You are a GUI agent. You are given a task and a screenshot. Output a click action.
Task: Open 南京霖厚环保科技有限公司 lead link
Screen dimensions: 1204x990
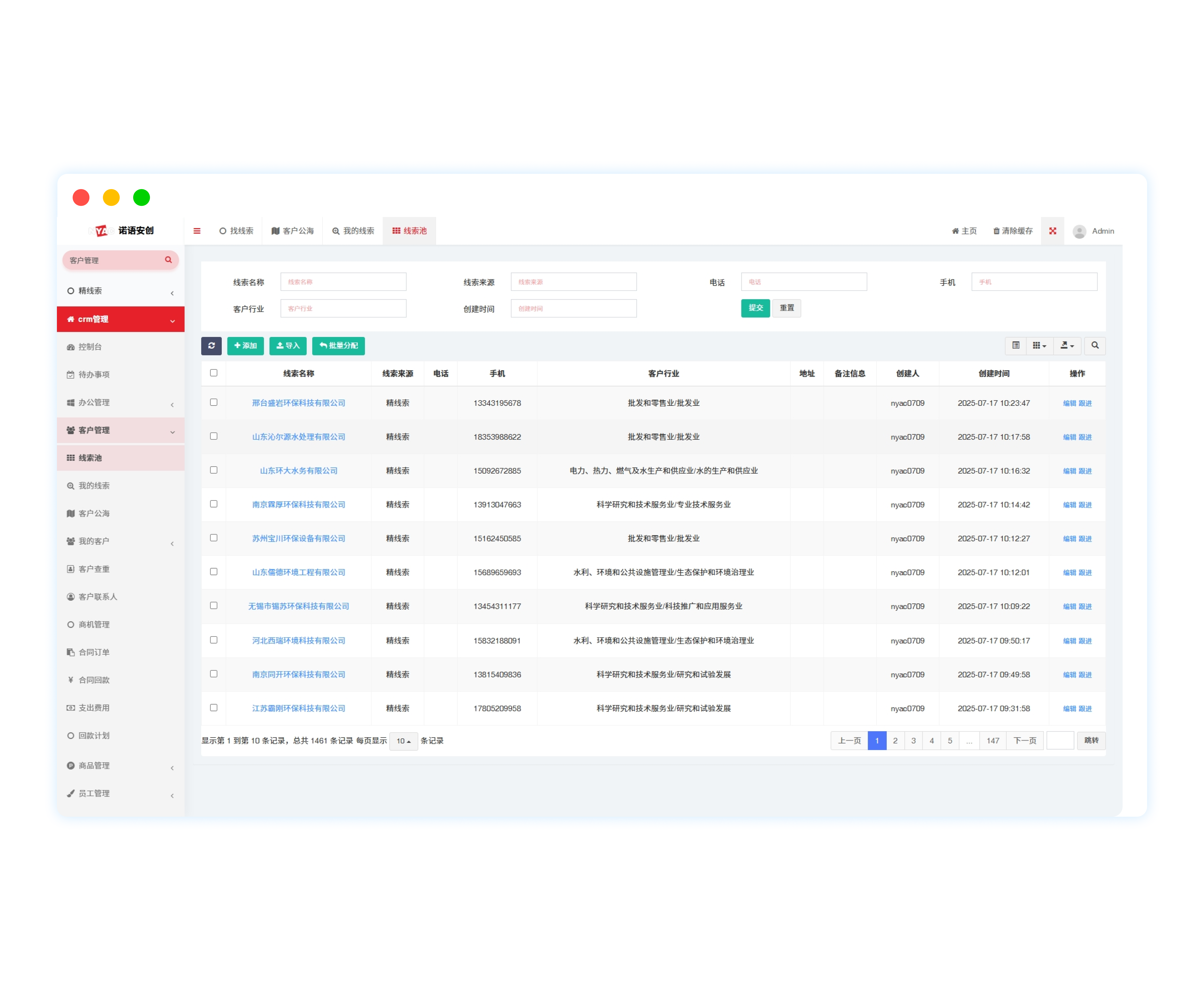click(x=298, y=505)
